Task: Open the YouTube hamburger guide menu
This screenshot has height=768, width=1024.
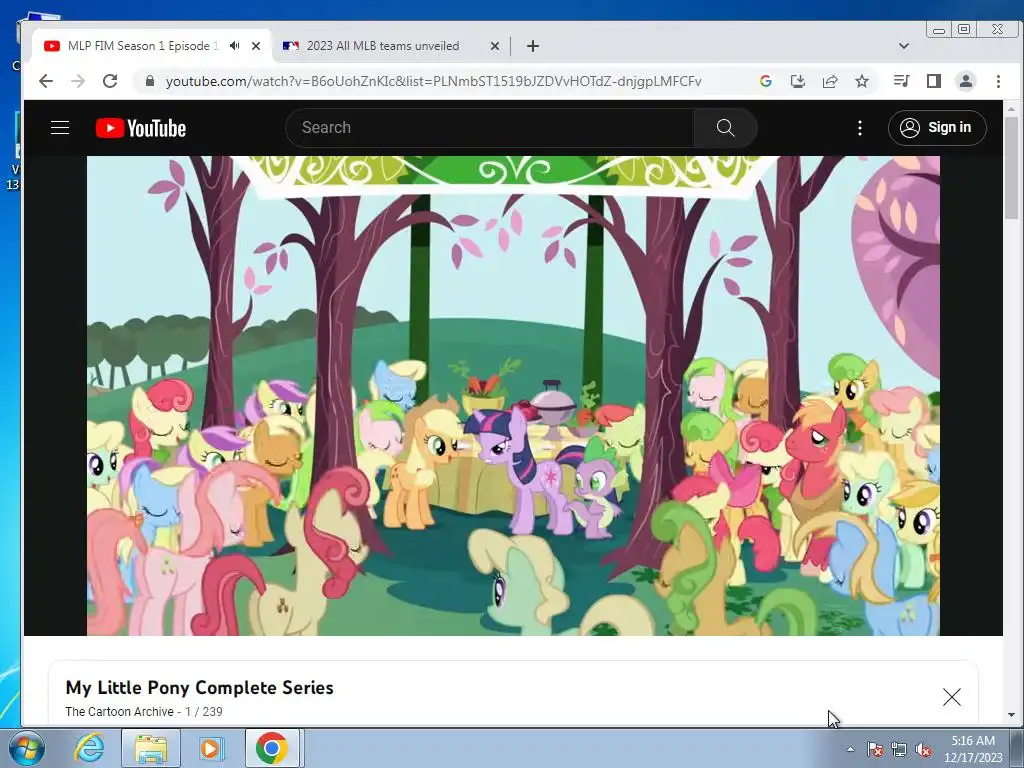Action: [x=60, y=127]
